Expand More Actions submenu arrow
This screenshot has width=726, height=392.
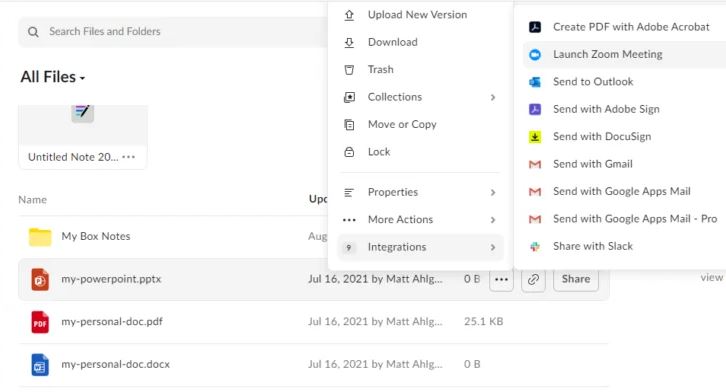point(493,220)
